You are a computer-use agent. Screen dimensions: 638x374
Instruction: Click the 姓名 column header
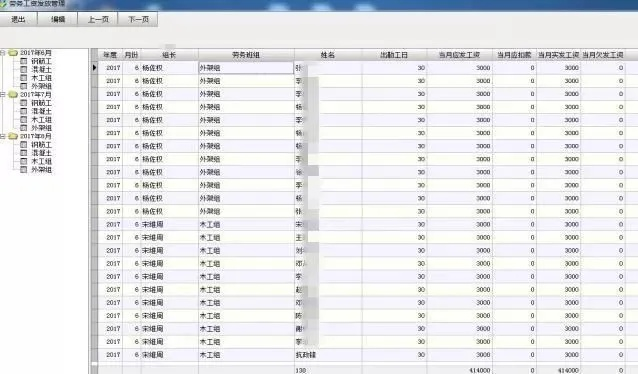[328, 55]
